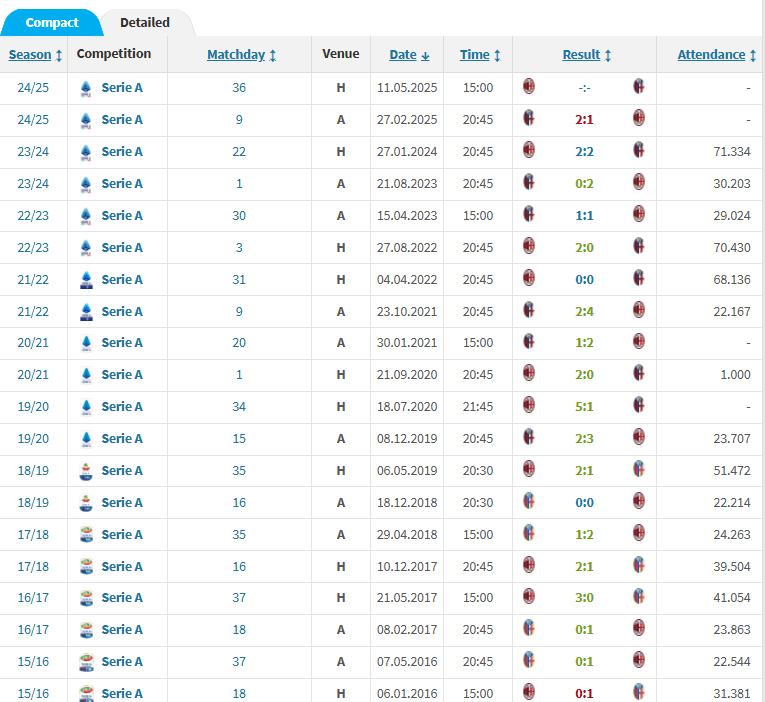Open the 2:4 result from 23.10.2021
The width and height of the screenshot is (765, 702).
point(584,312)
